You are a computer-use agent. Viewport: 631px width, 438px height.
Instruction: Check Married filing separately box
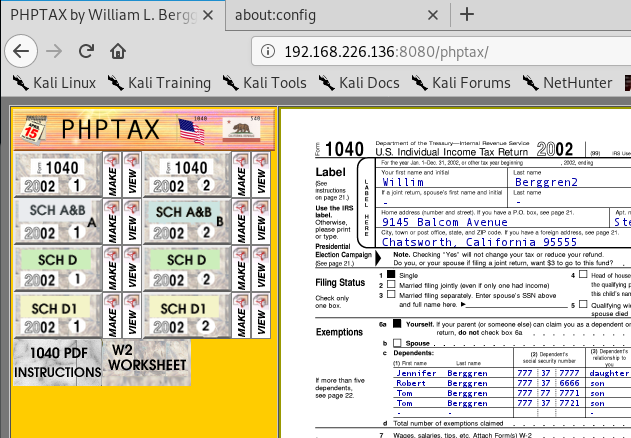click(391, 294)
